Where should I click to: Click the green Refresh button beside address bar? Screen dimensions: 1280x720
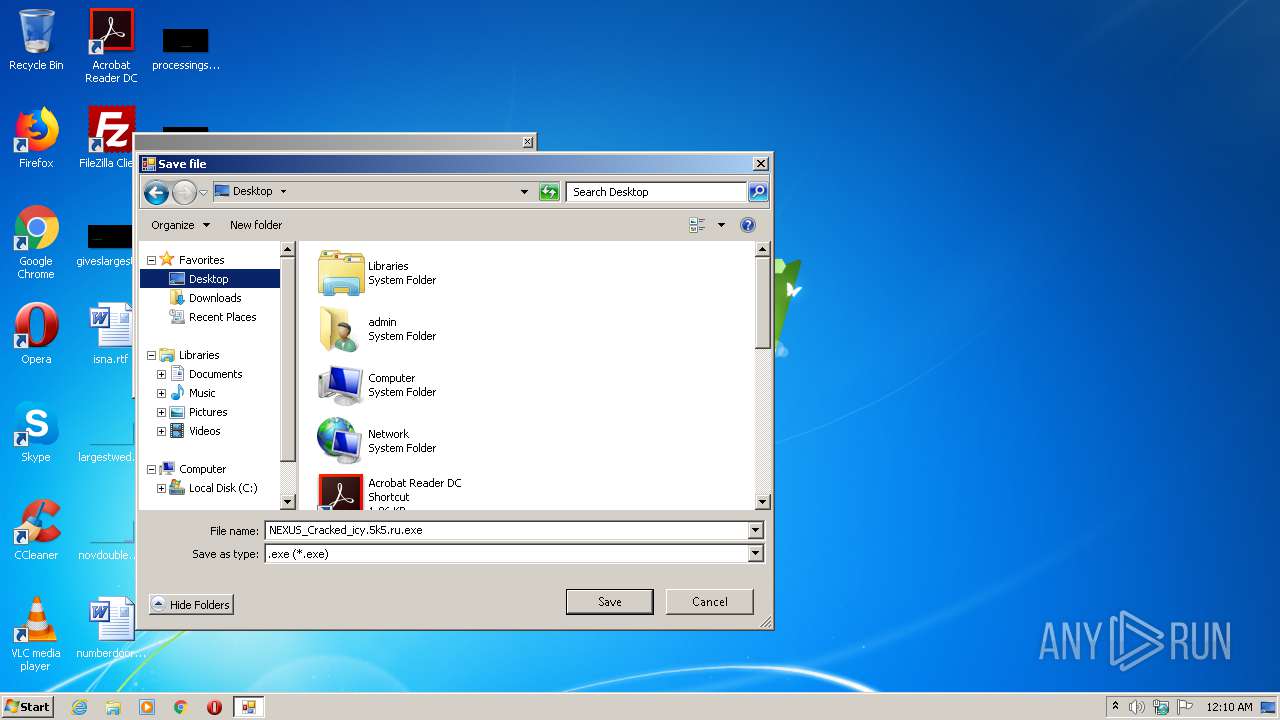[549, 192]
